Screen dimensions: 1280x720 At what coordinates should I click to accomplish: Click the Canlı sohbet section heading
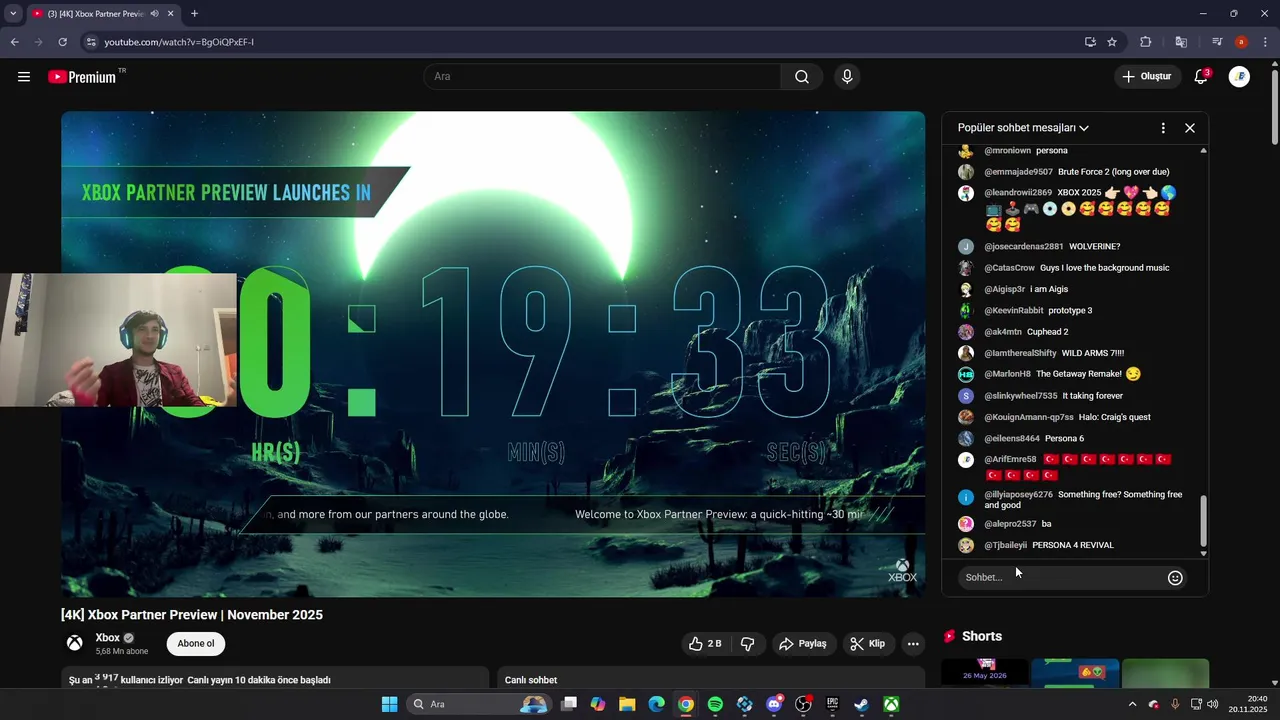[x=531, y=680]
